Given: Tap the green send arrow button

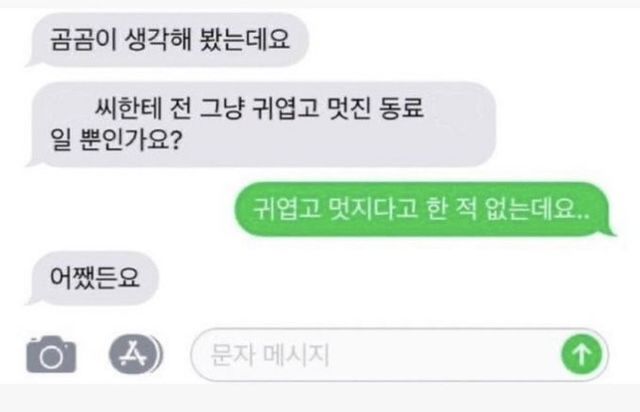Looking at the screenshot, I should 582,354.
